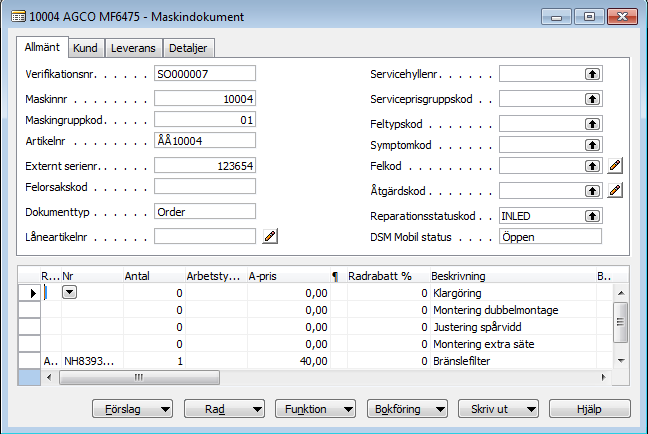
Task: Open the Förslag dropdown button
Action: point(132,409)
